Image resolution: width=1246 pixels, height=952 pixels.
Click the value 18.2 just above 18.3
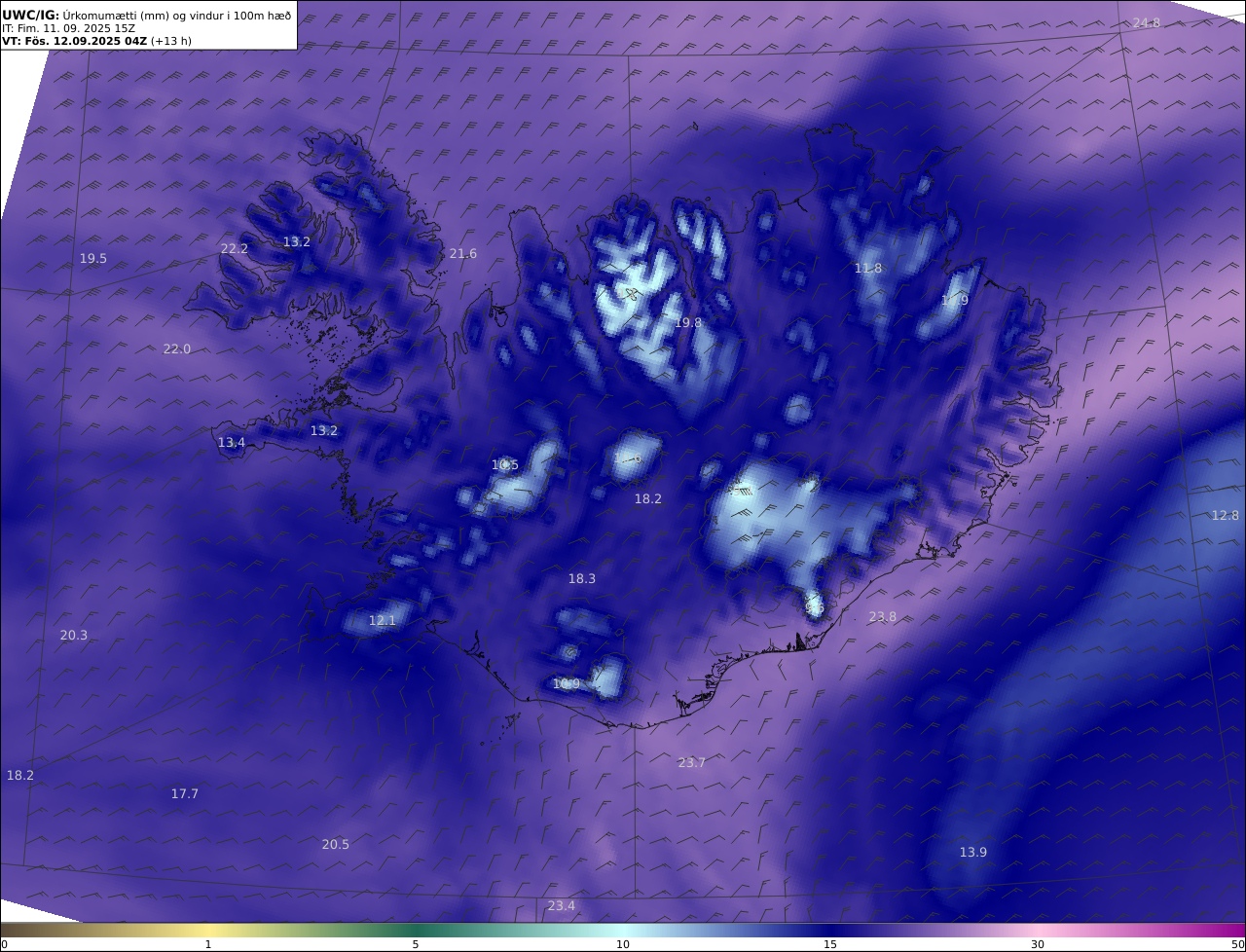click(648, 499)
